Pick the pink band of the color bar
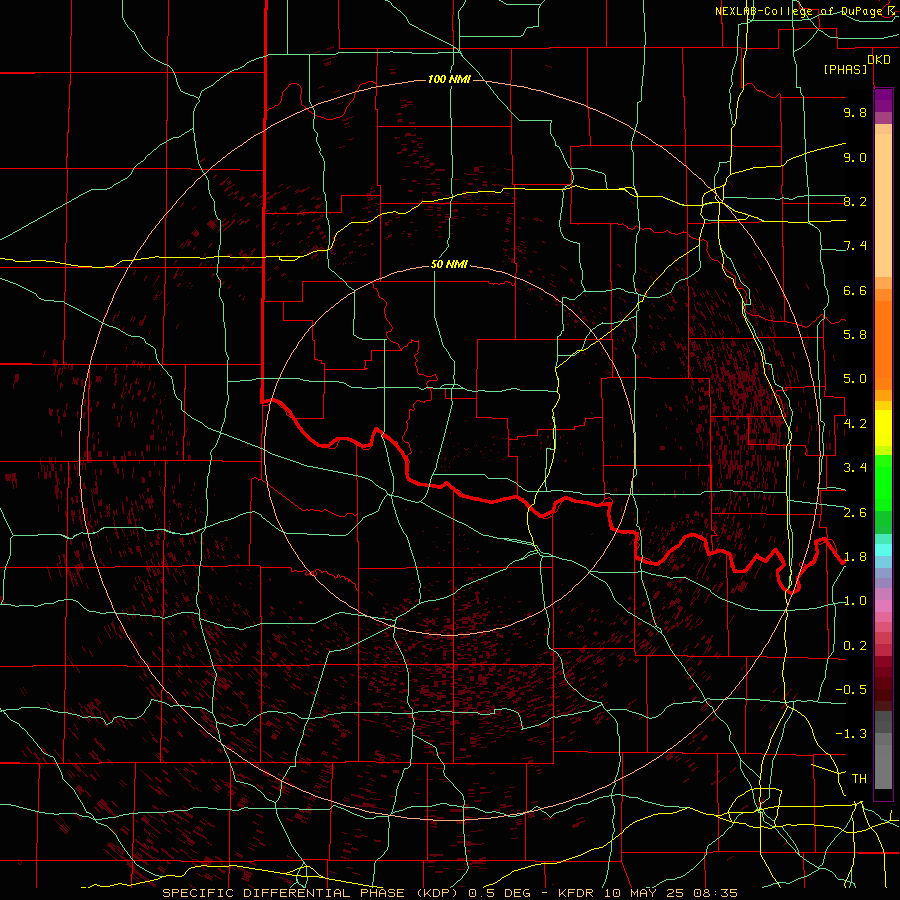The height and width of the screenshot is (900, 900). click(883, 606)
